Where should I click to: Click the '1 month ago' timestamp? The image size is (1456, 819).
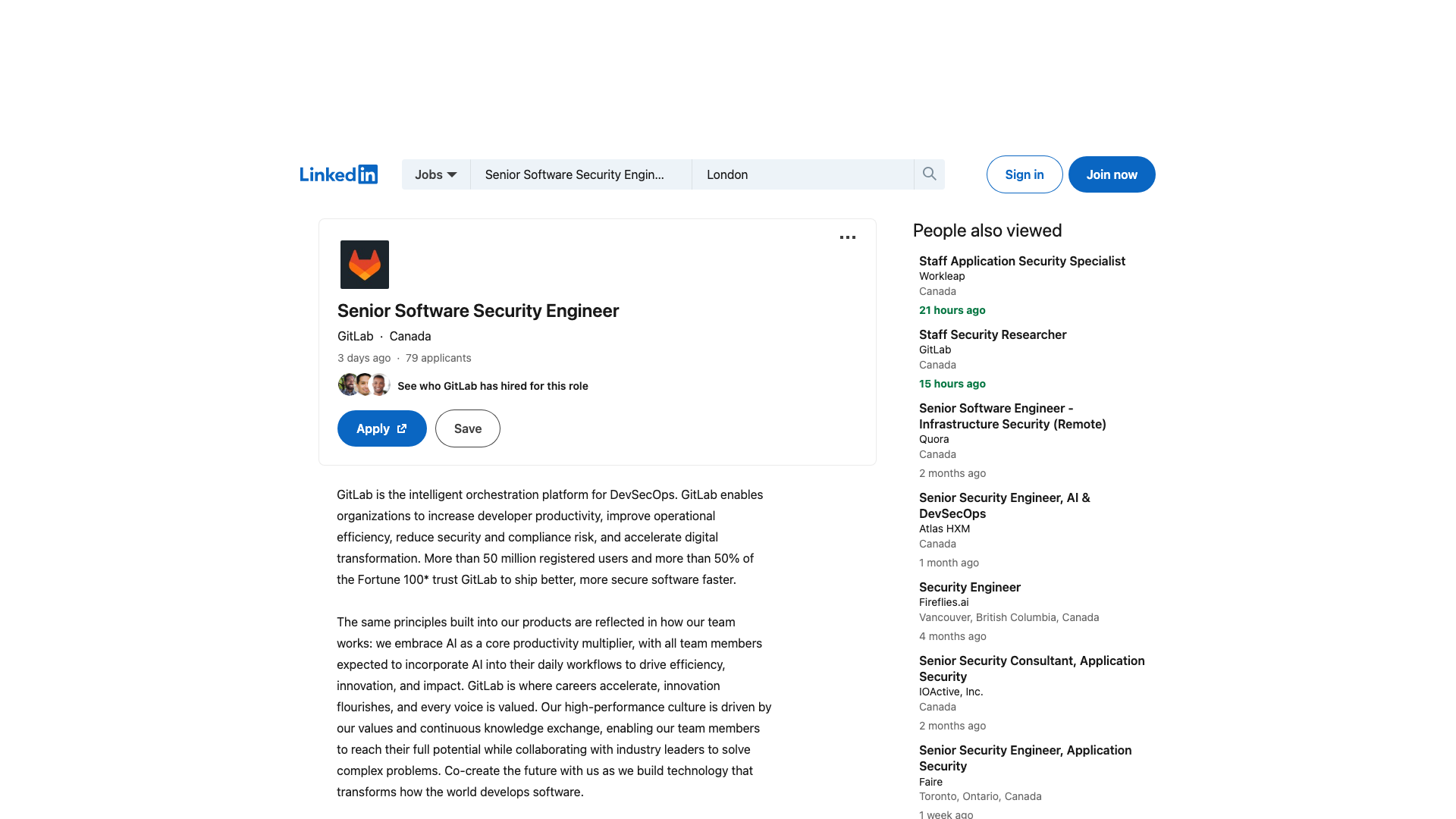tap(949, 563)
